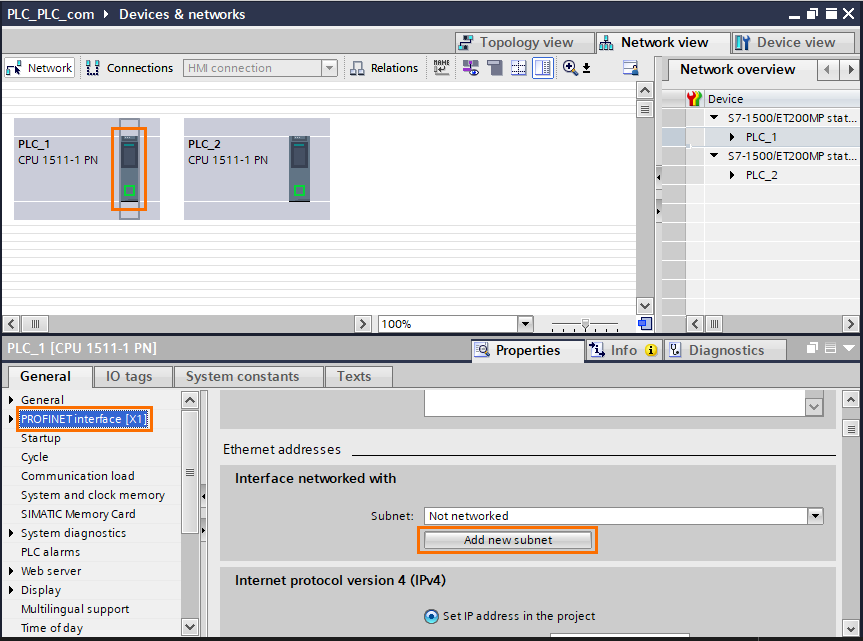Open the Subnet dropdown
This screenshot has height=641, width=863.
[815, 516]
